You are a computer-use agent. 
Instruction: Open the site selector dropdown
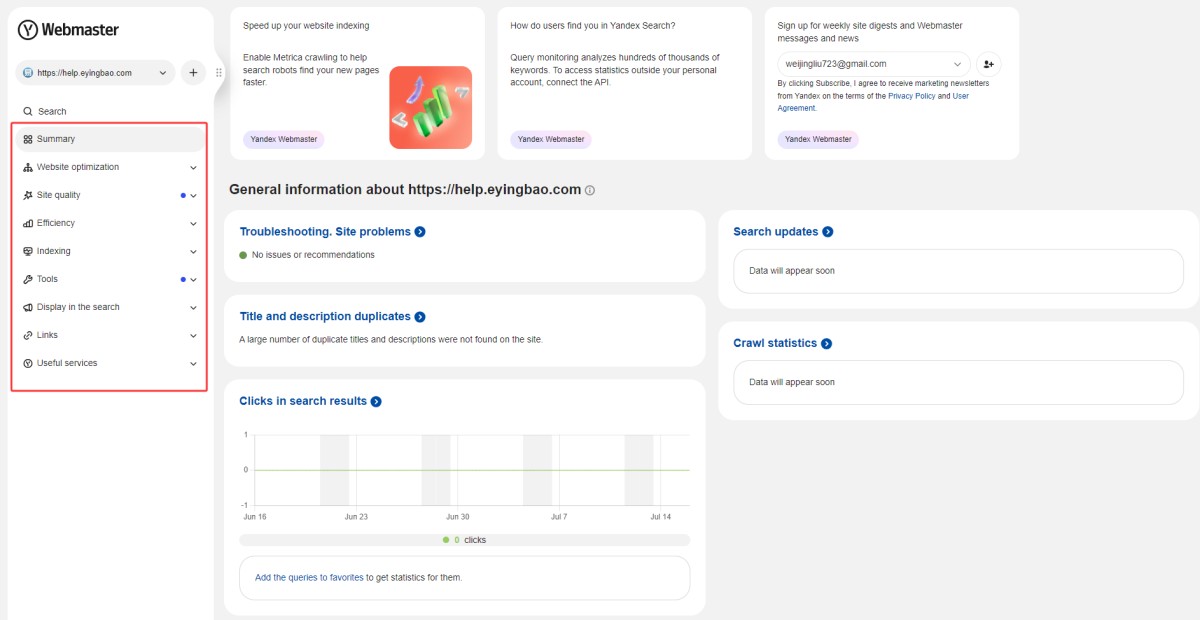(x=95, y=72)
